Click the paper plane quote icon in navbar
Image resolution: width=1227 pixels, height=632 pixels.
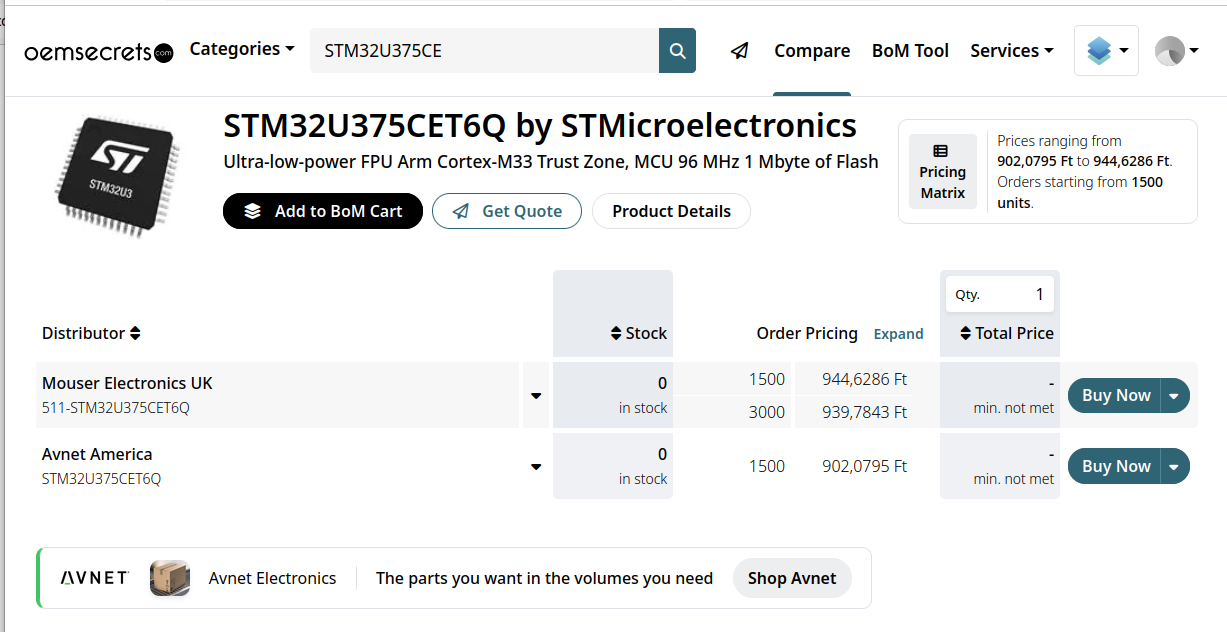pyautogui.click(x=739, y=50)
